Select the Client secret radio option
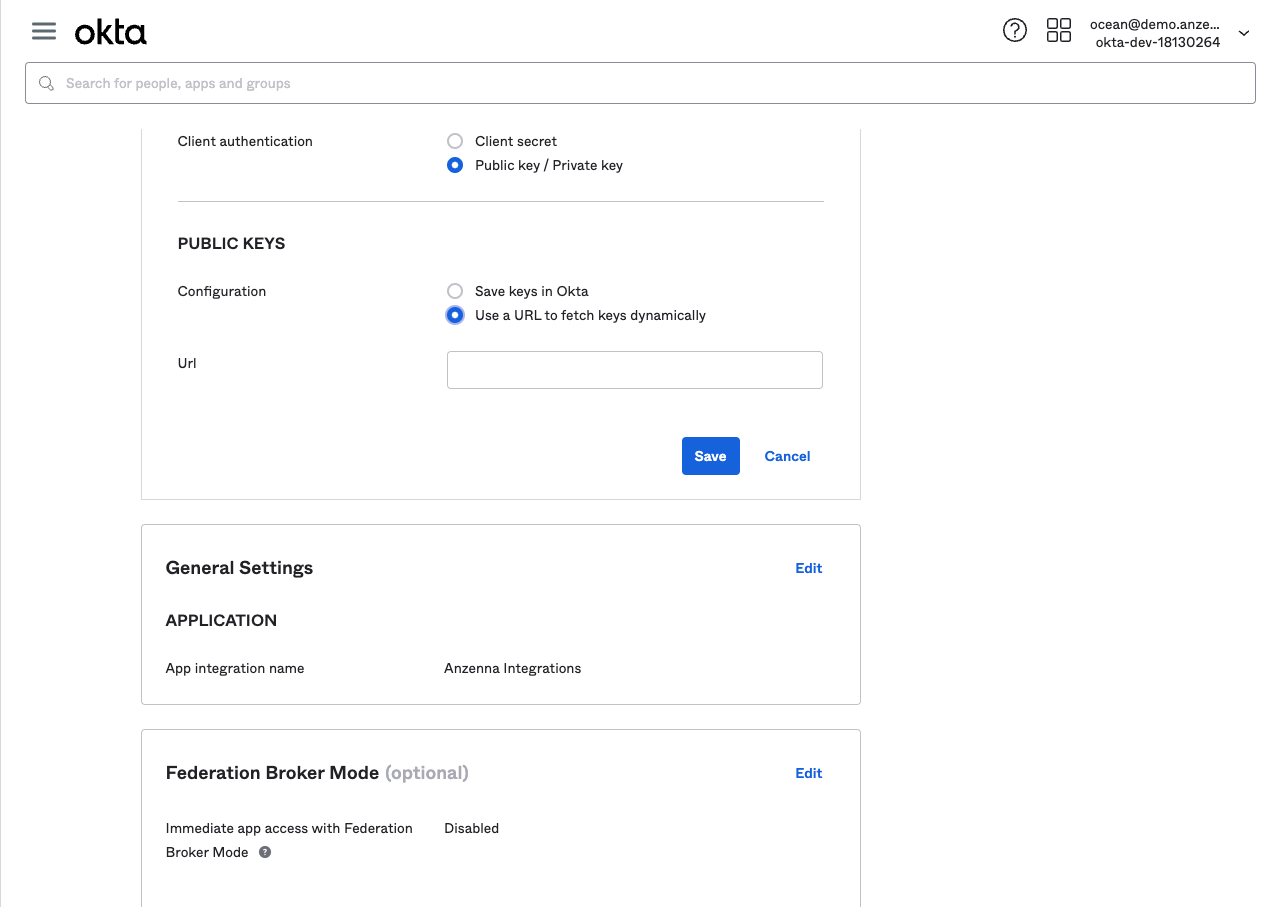 pos(455,141)
